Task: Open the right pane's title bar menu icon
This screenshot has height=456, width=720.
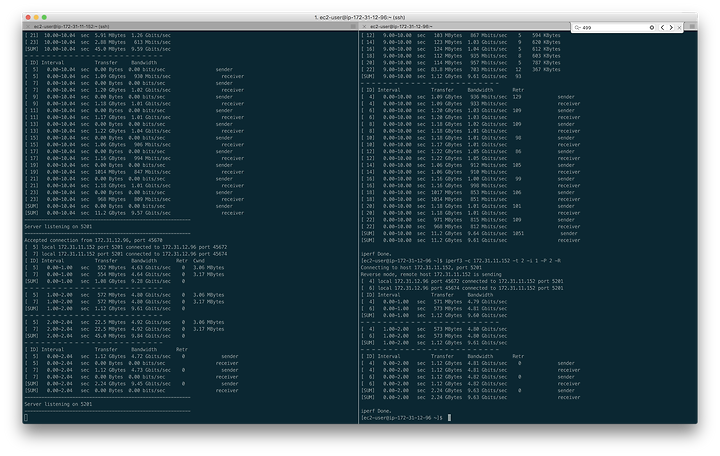Action: click(x=692, y=27)
